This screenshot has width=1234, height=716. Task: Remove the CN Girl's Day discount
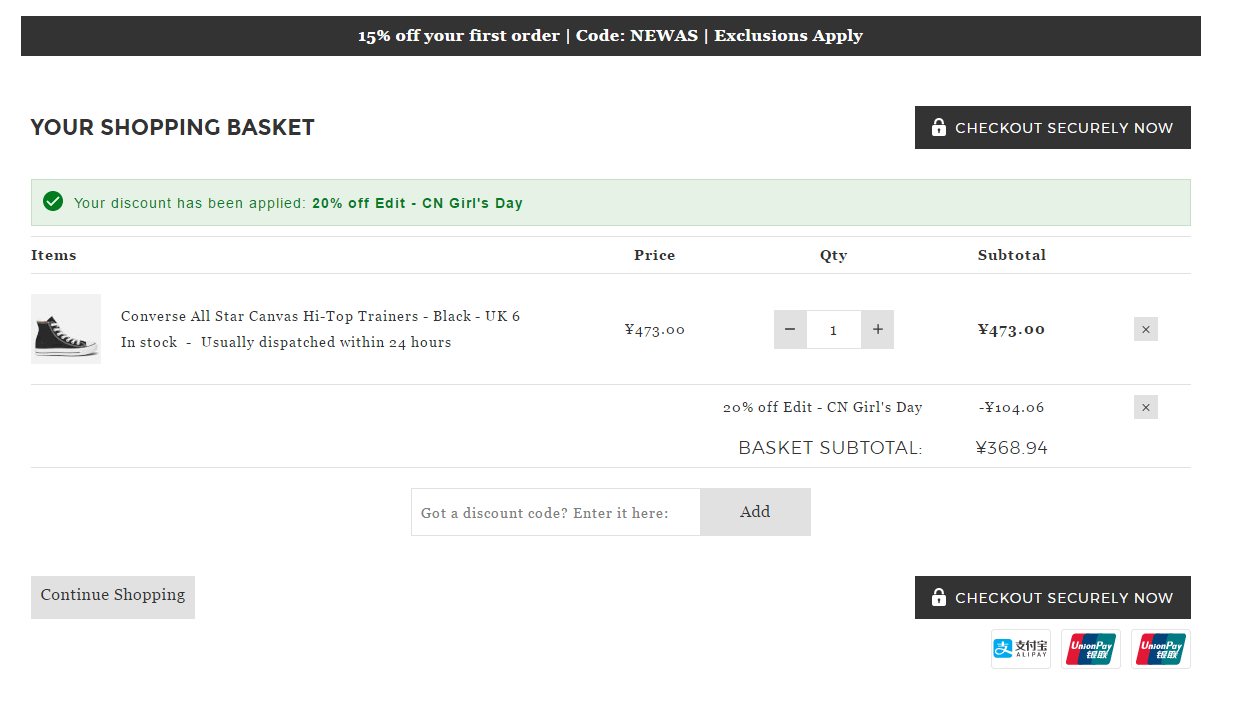coord(1146,407)
